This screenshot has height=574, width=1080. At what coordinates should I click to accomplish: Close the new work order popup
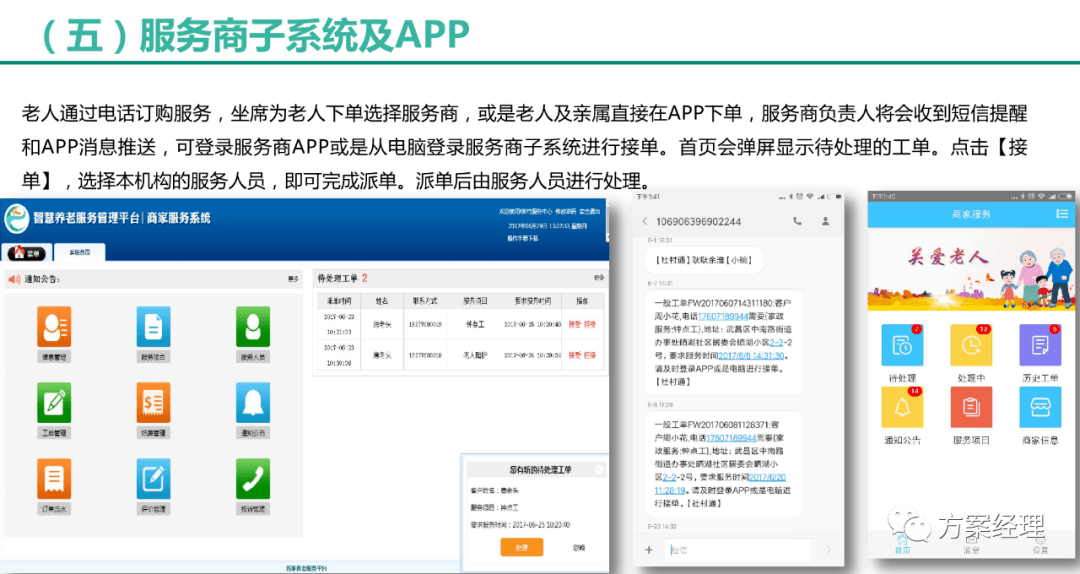598,469
